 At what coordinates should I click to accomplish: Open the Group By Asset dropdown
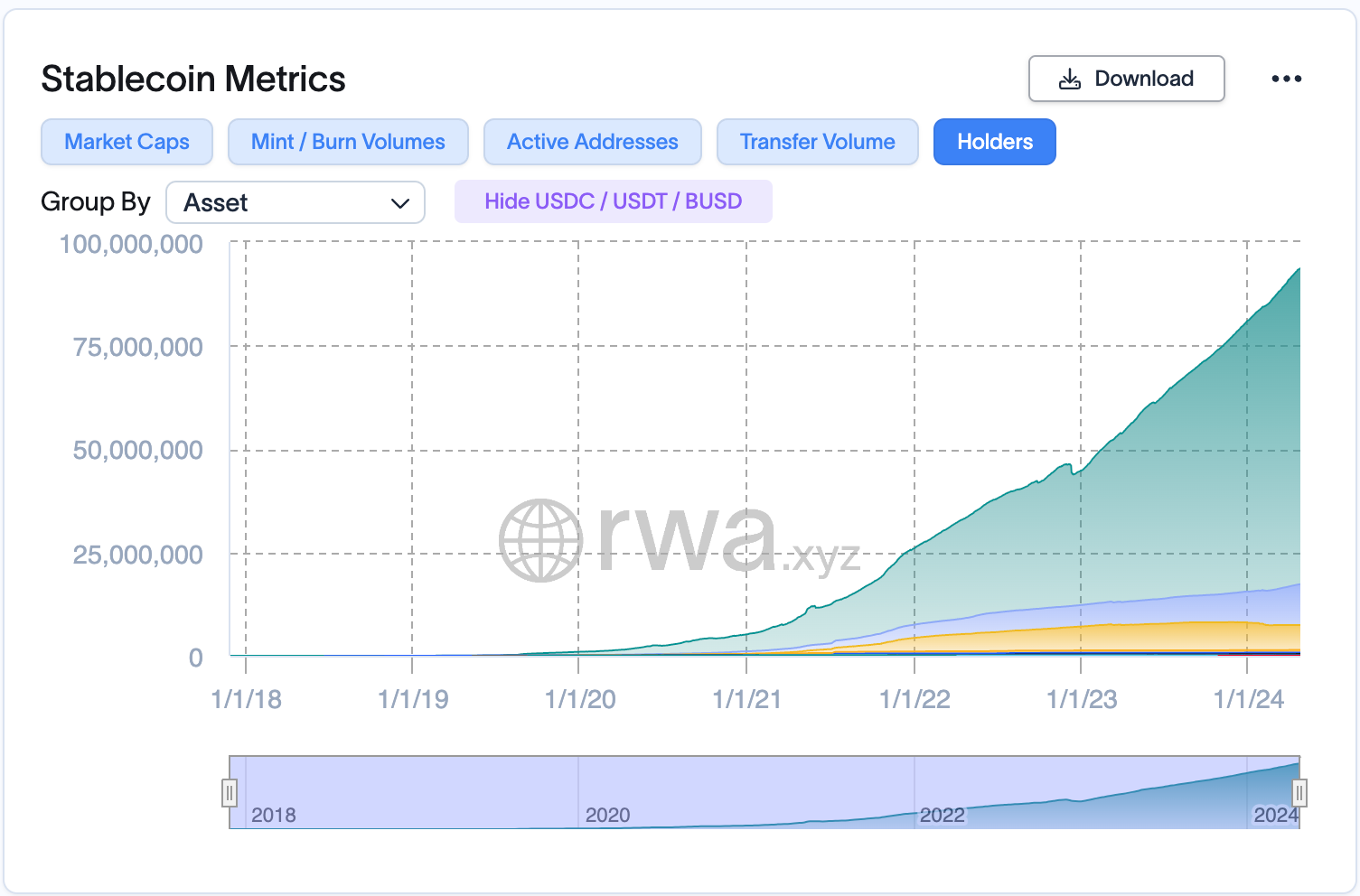pos(295,202)
